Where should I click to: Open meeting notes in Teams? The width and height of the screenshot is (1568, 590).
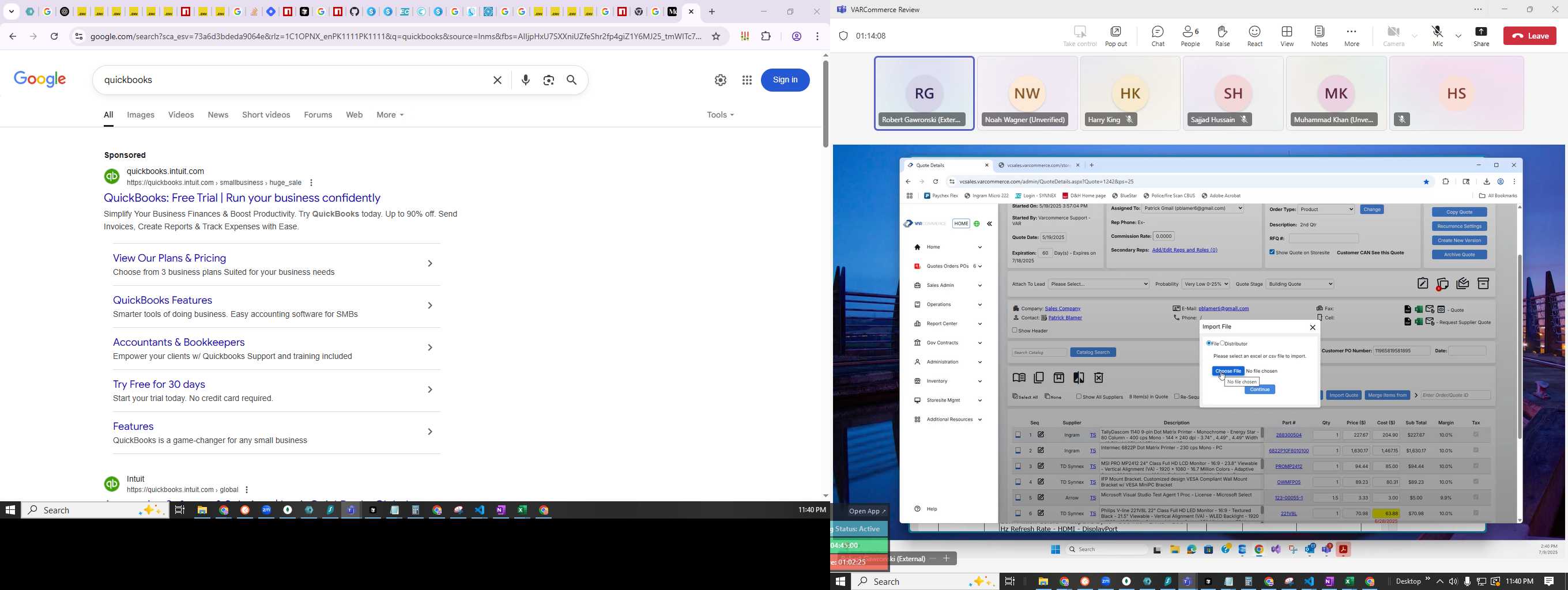[1319, 36]
